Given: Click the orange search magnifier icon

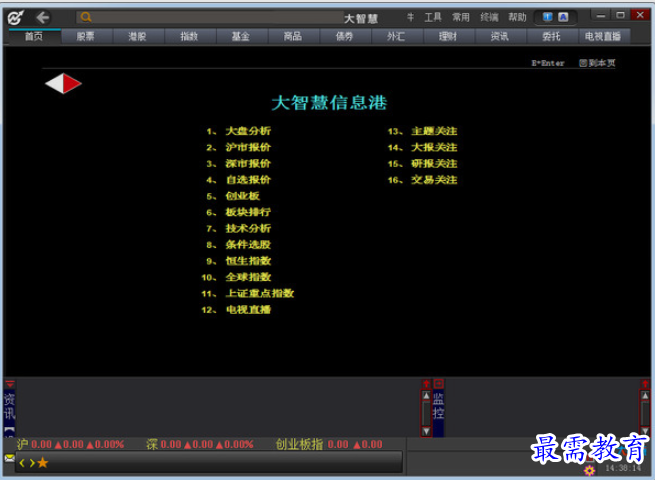Looking at the screenshot, I should point(86,17).
